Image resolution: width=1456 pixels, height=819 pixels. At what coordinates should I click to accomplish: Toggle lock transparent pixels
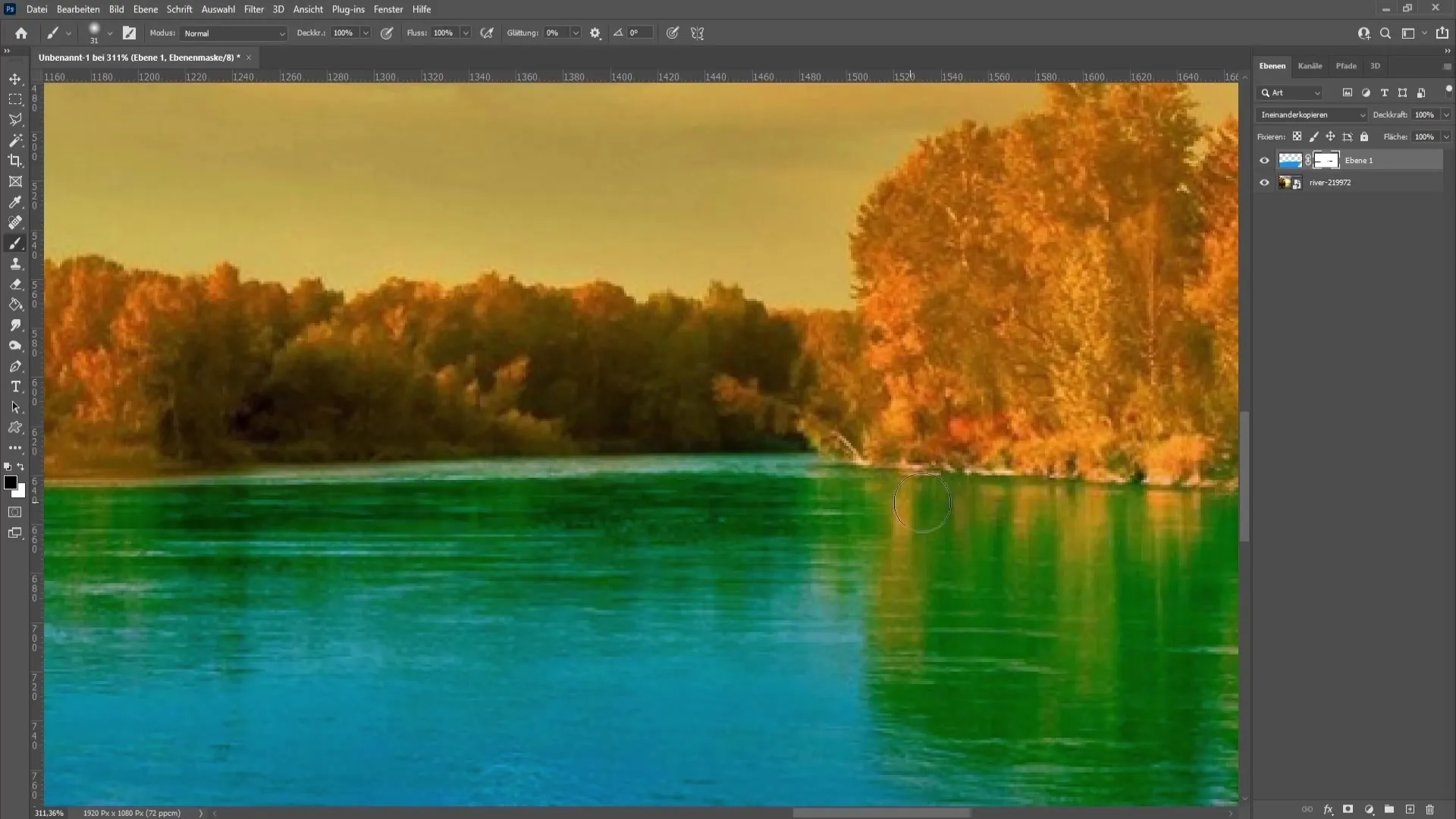[1298, 136]
